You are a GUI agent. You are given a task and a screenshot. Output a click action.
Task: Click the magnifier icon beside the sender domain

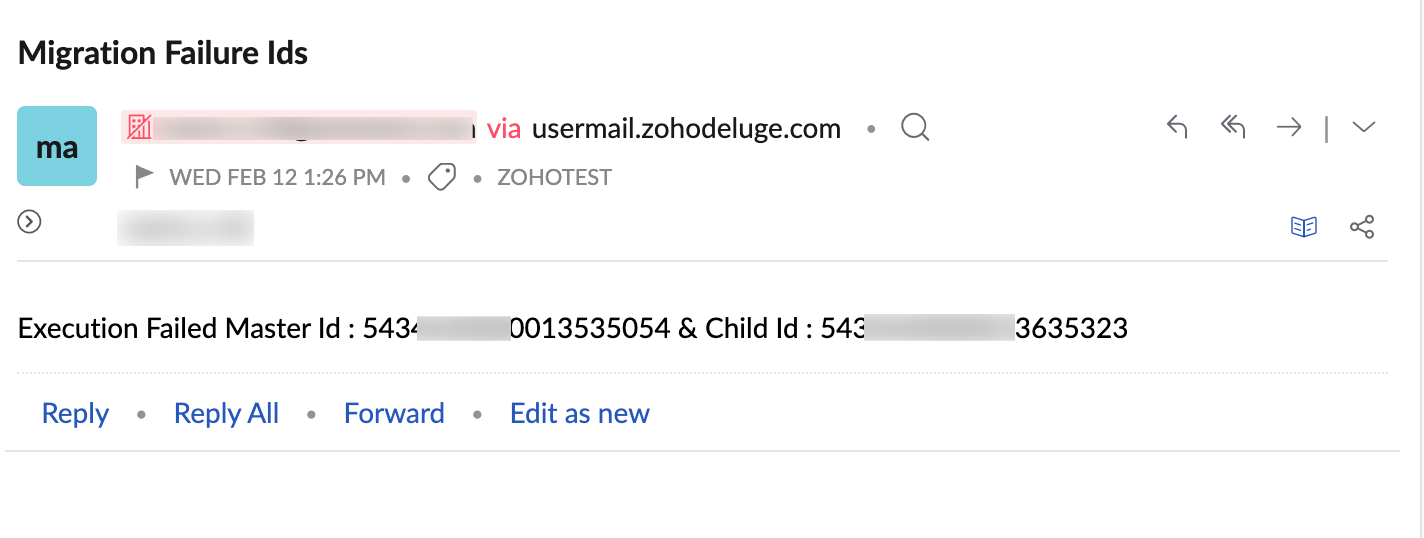[x=915, y=128]
